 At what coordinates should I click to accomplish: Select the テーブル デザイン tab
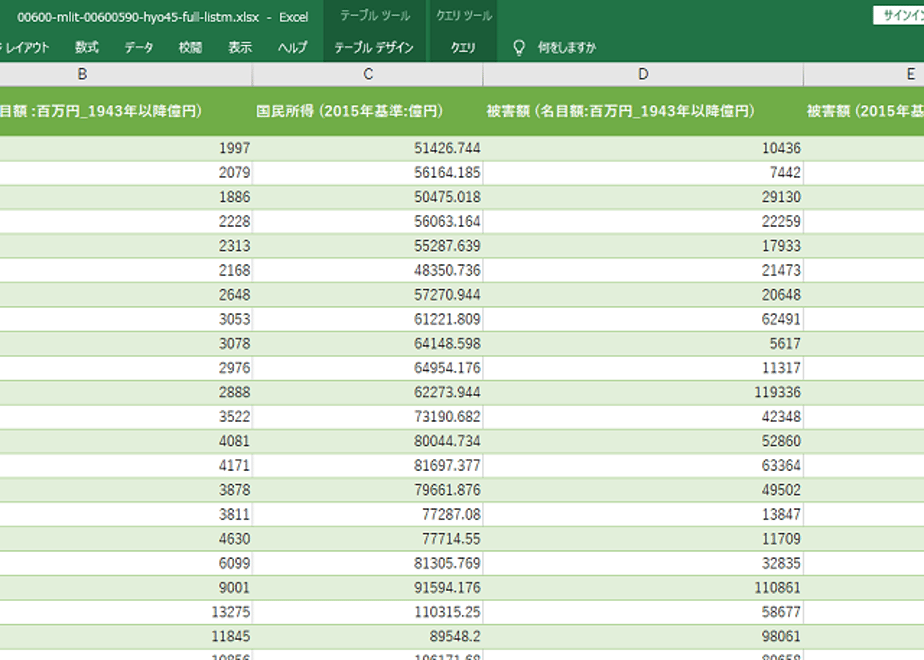[374, 48]
